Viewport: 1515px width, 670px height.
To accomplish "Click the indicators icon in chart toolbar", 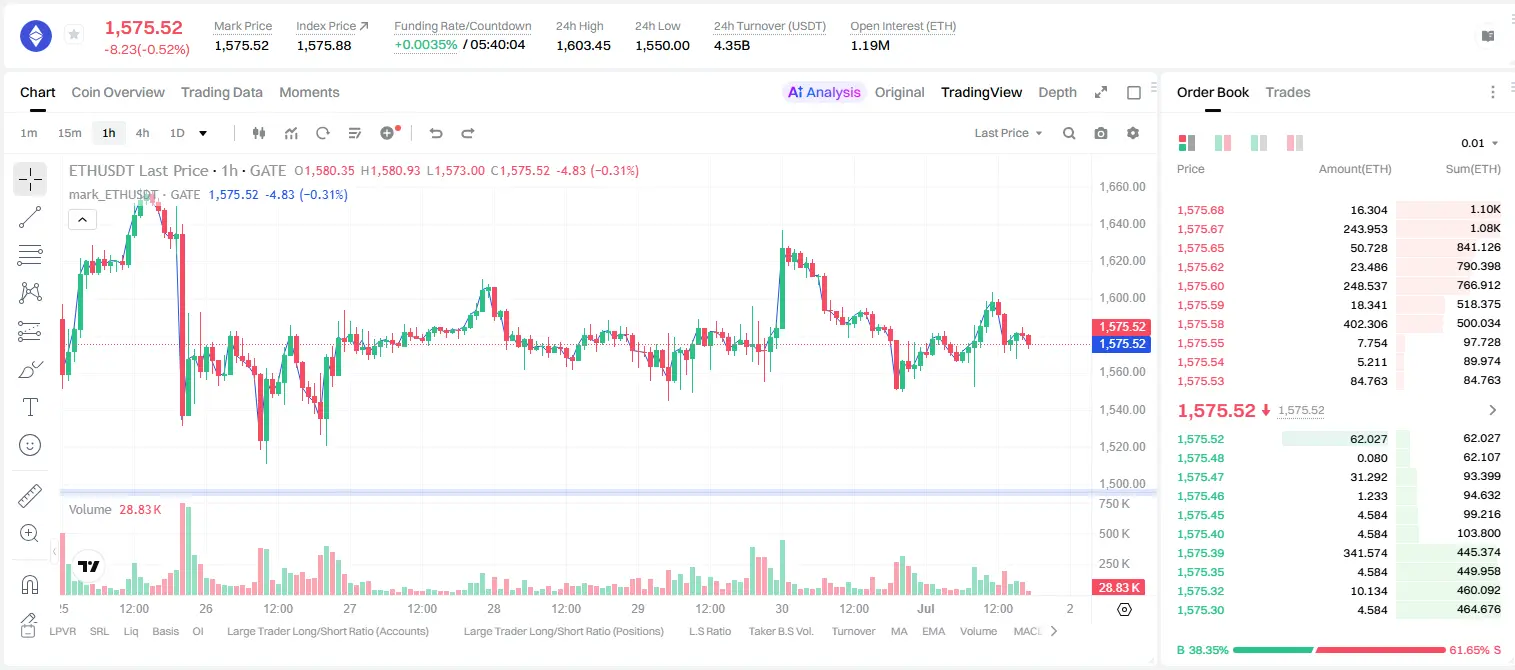I will click(x=291, y=133).
